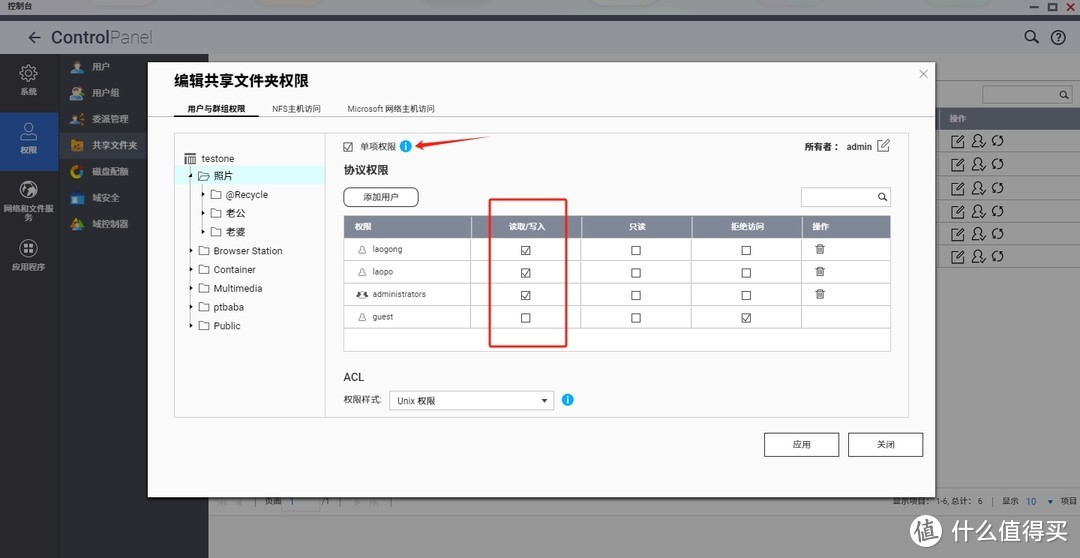Screen dimensions: 1080x558
Task: Select the Multimedia folder in the tree
Action: point(238,288)
